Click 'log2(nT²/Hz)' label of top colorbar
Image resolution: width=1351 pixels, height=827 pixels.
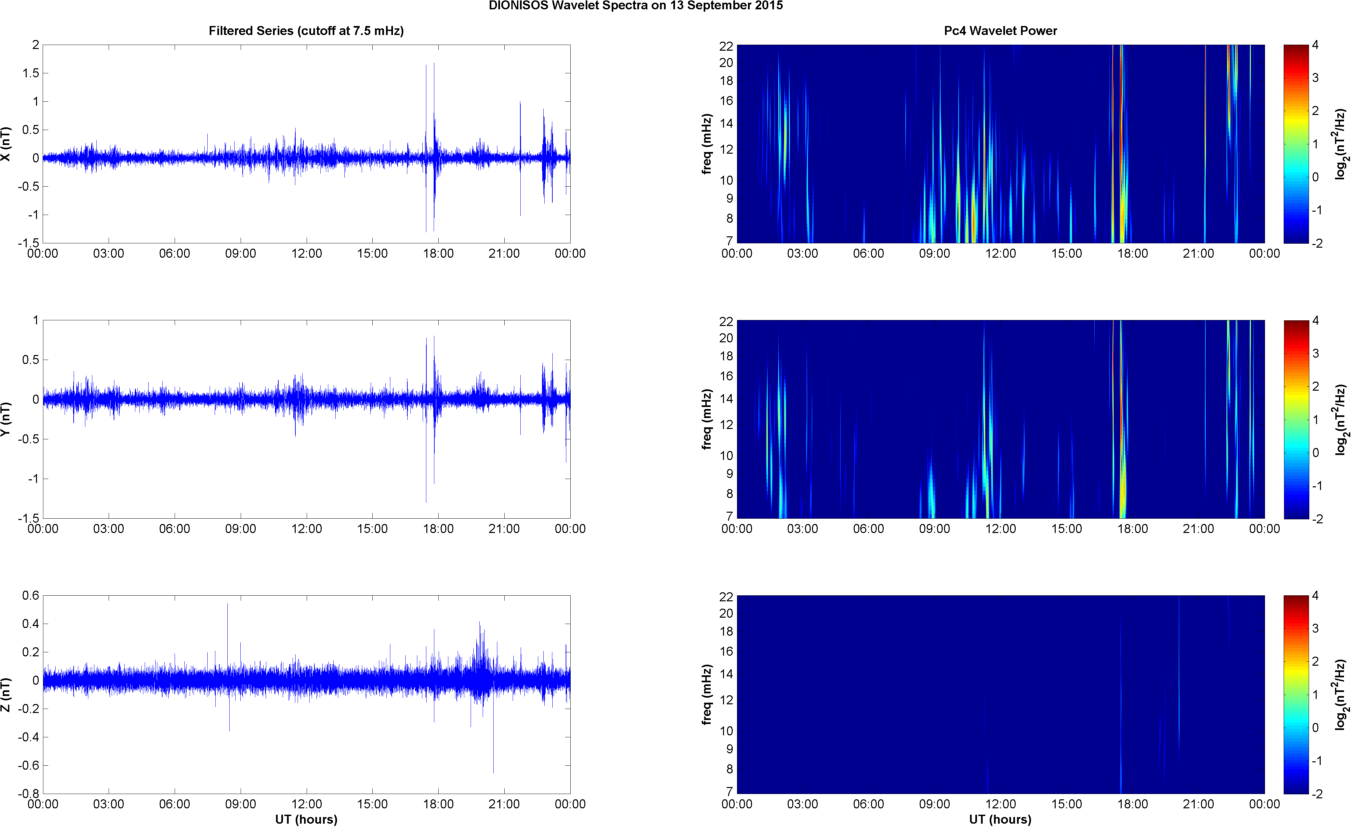(1343, 143)
